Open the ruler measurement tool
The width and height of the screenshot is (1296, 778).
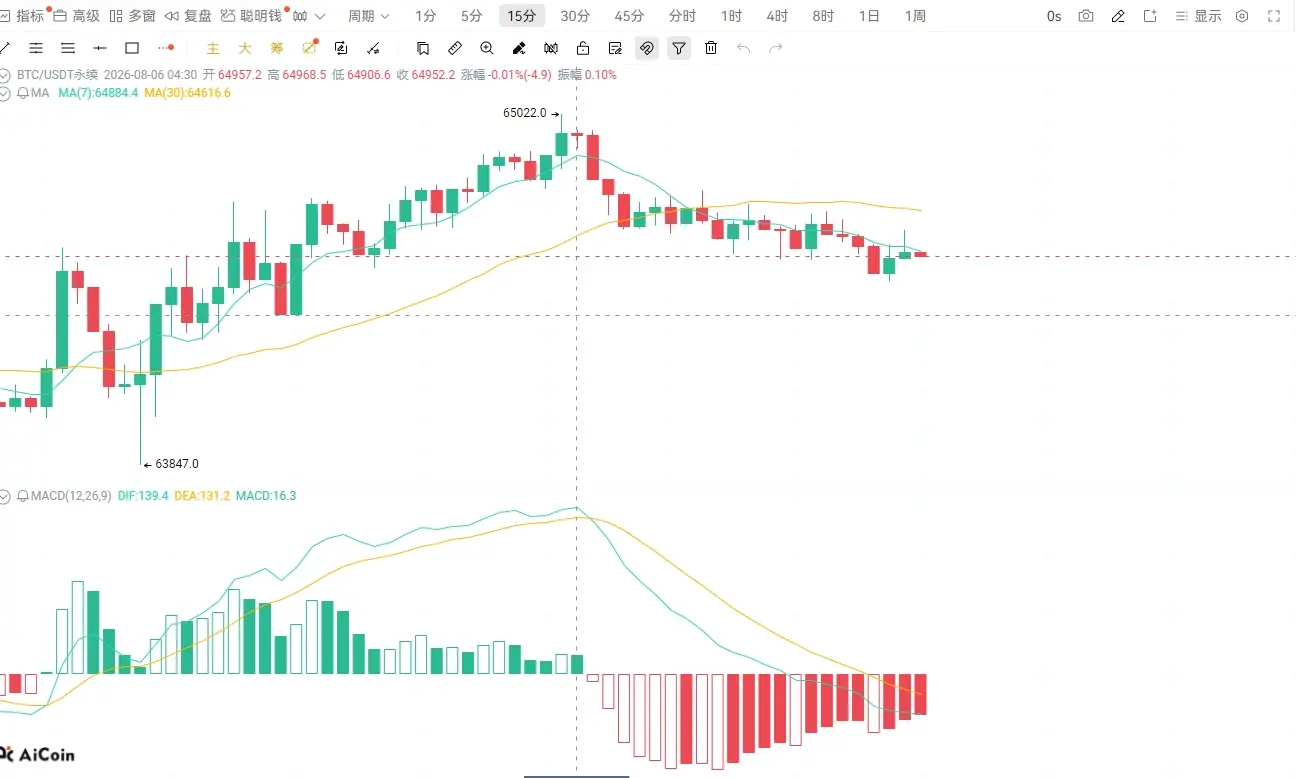click(455, 48)
